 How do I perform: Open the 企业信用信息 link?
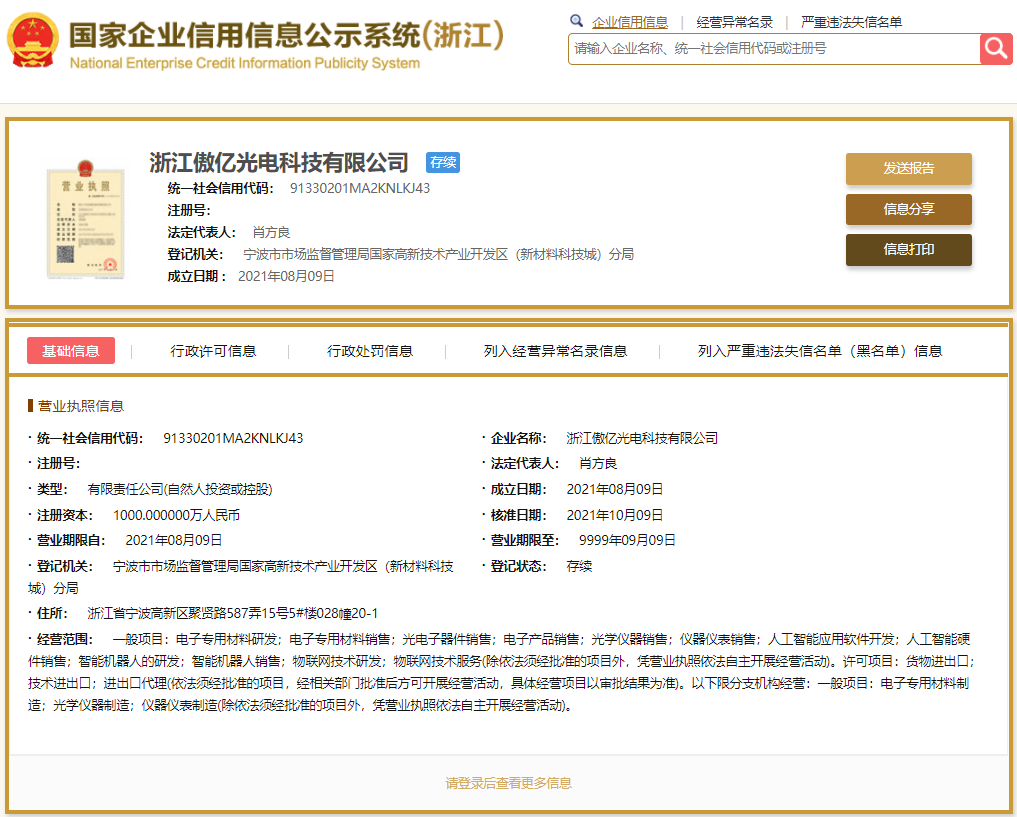click(630, 22)
